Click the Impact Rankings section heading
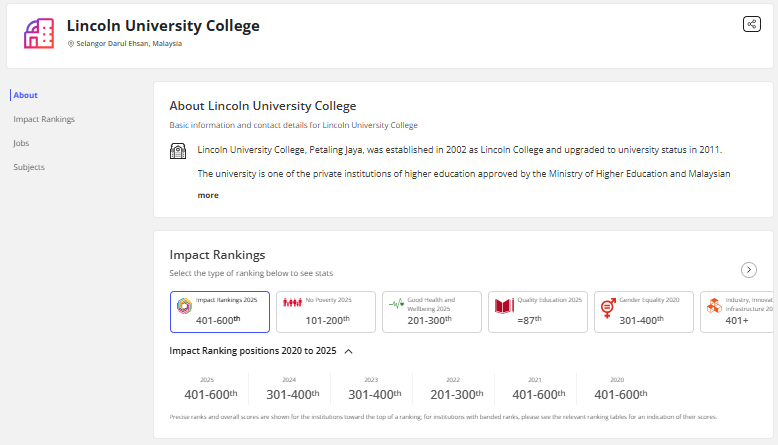The height and width of the screenshot is (445, 778). pos(217,254)
